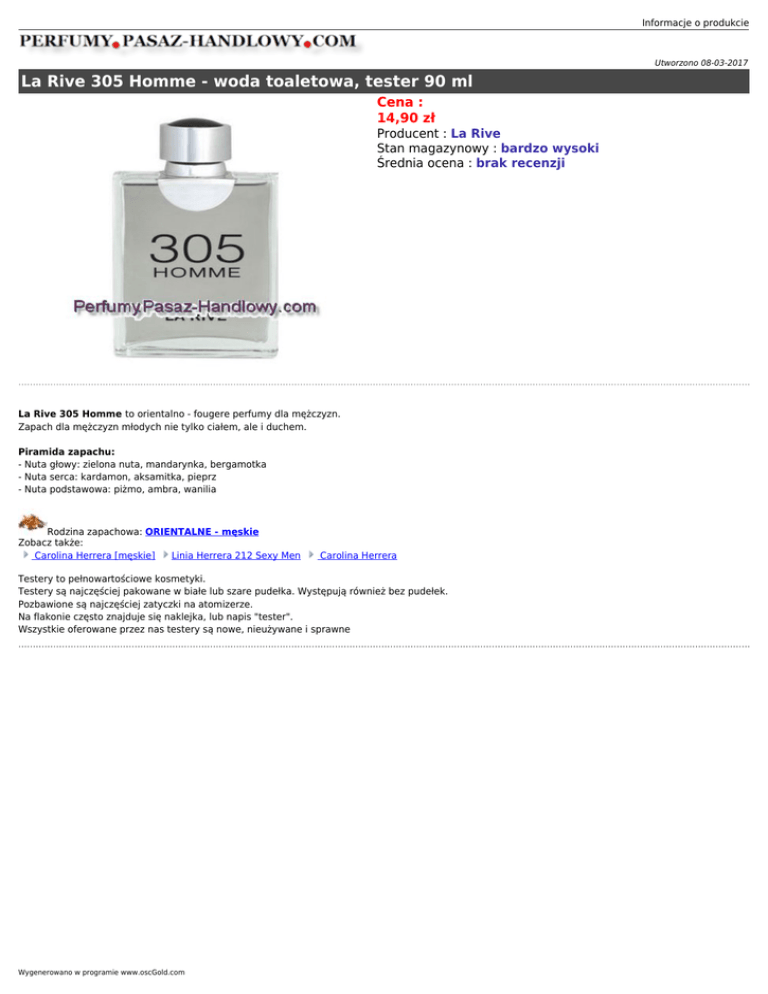The image size is (768, 994).
Task: Click the oriental fragrance family spice icon
Action: (x=31, y=523)
